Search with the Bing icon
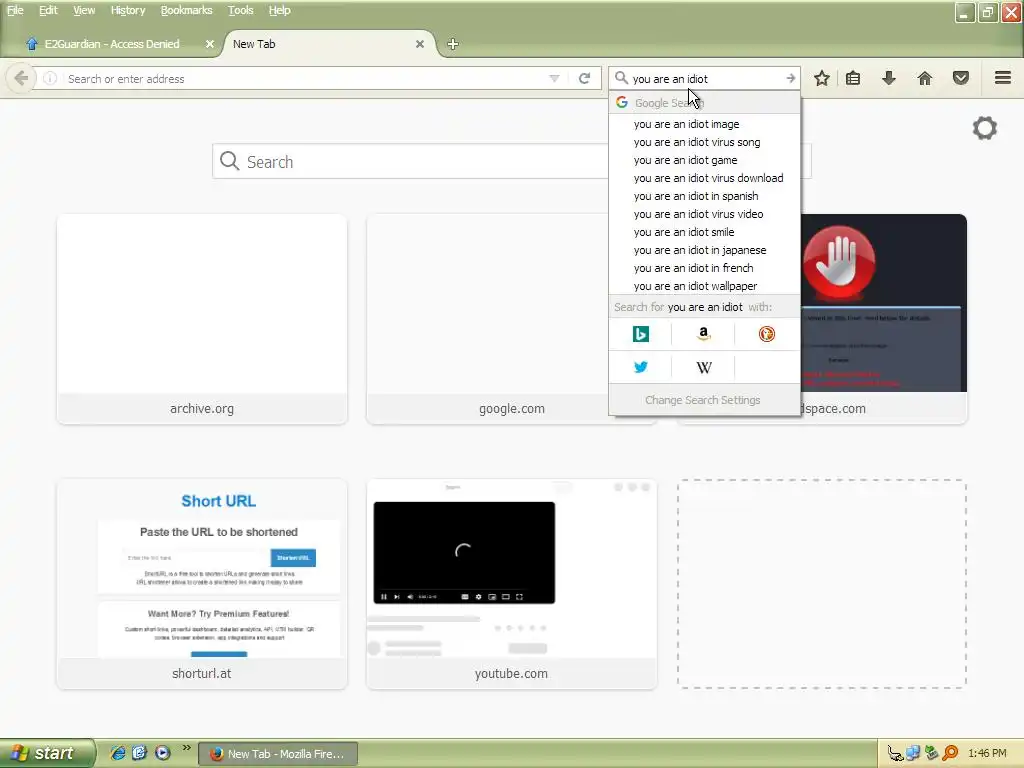The width and height of the screenshot is (1024, 768). pos(641,334)
